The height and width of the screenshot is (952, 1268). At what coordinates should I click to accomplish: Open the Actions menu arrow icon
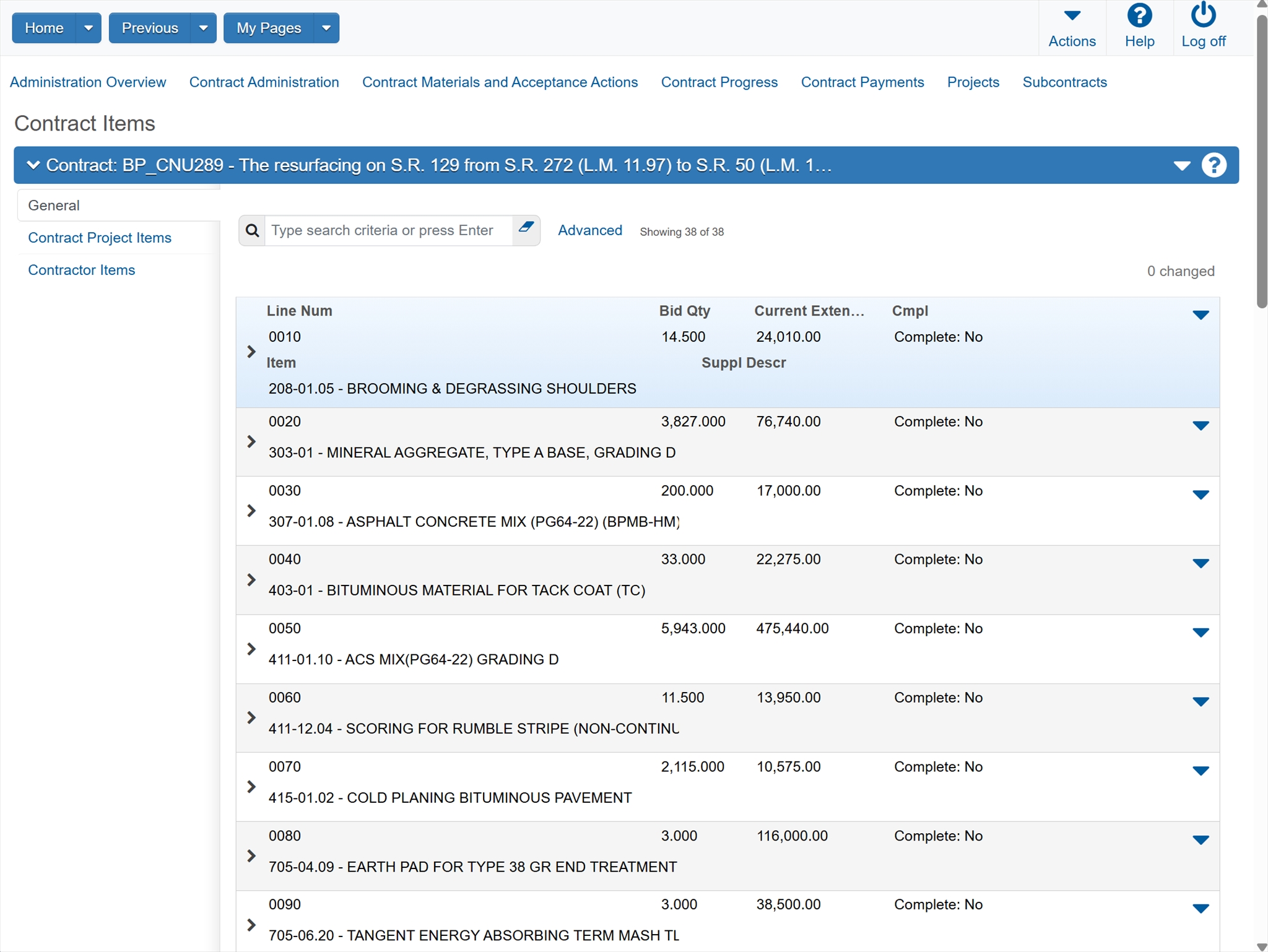[1072, 16]
